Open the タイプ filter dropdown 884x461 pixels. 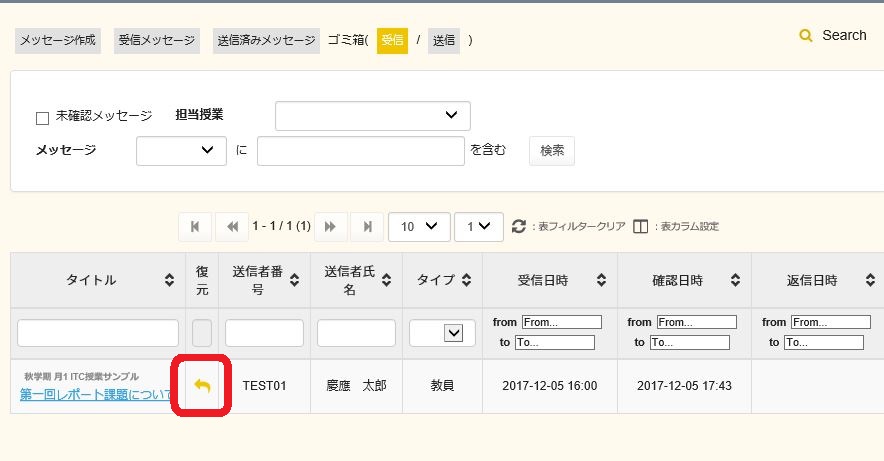point(440,333)
